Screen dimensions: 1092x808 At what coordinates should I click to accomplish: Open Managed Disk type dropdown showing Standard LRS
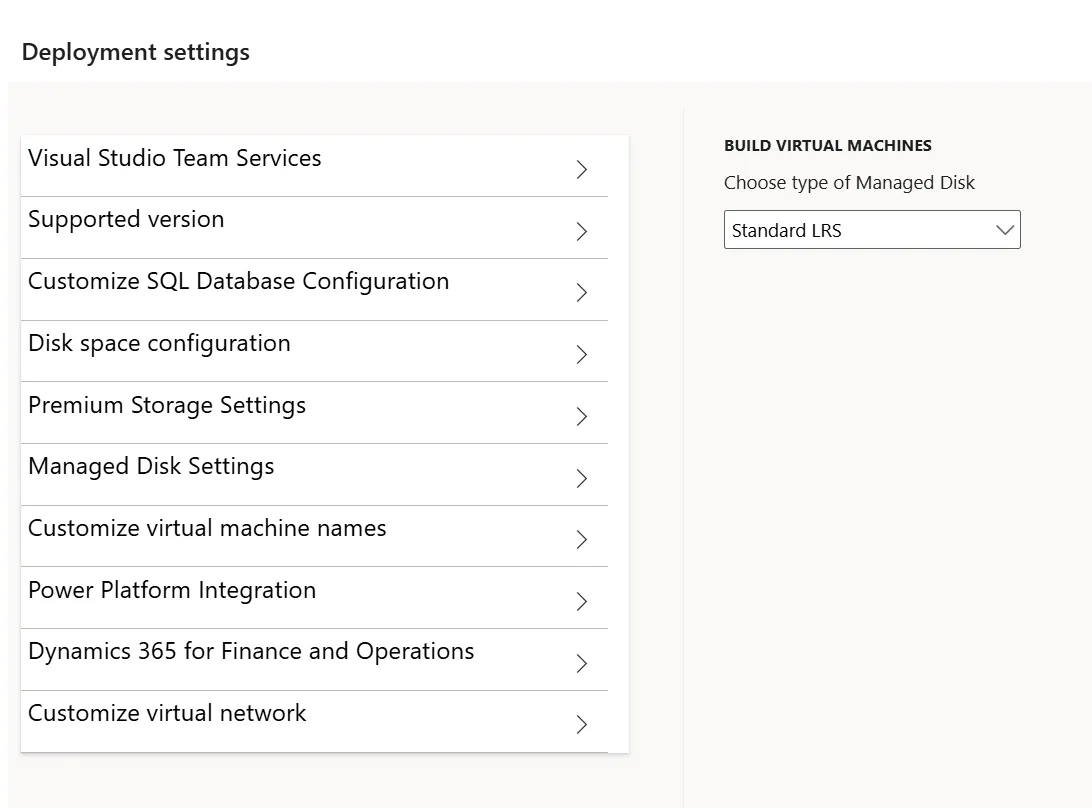(x=872, y=230)
